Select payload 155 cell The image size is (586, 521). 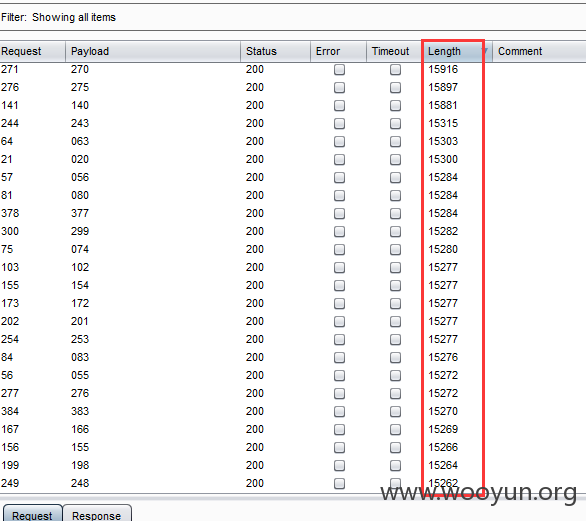click(x=80, y=447)
